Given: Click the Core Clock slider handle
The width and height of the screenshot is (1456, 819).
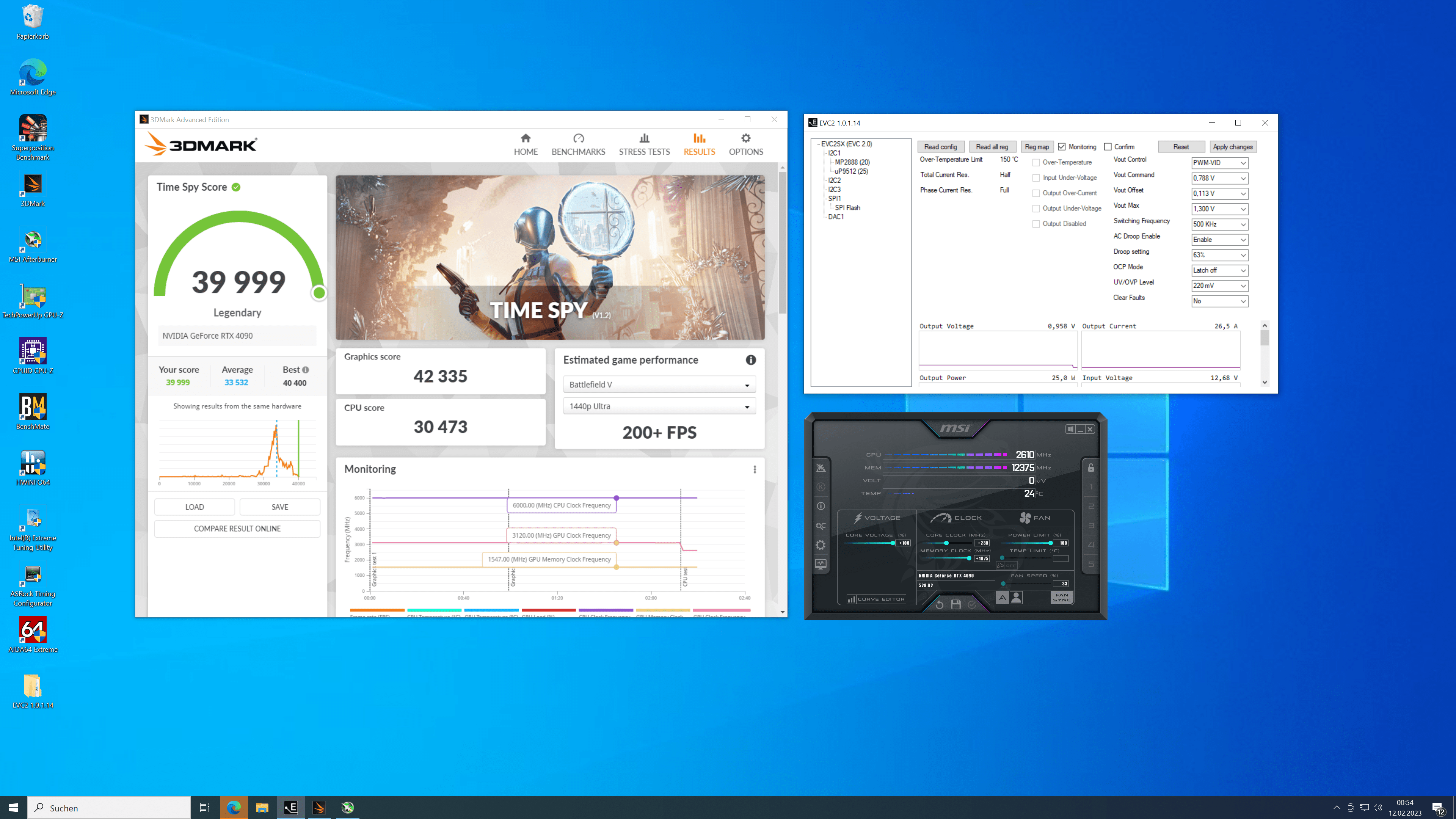Looking at the screenshot, I should coord(946,543).
